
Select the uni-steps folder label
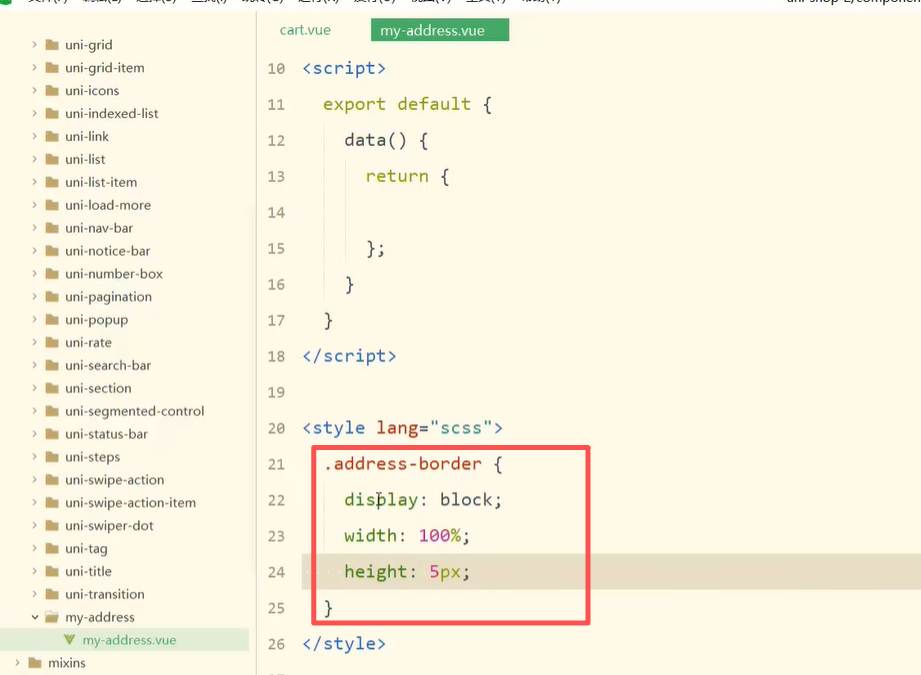point(92,456)
